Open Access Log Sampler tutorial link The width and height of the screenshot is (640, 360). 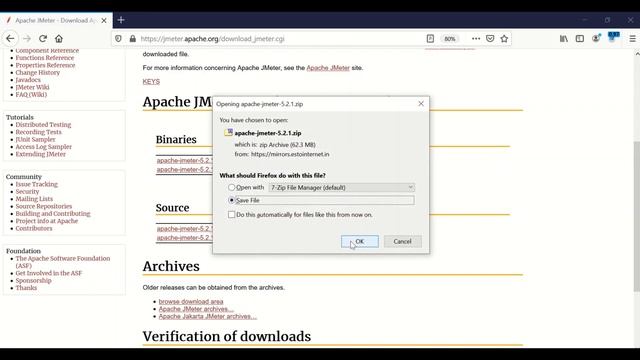pyautogui.click(x=44, y=147)
